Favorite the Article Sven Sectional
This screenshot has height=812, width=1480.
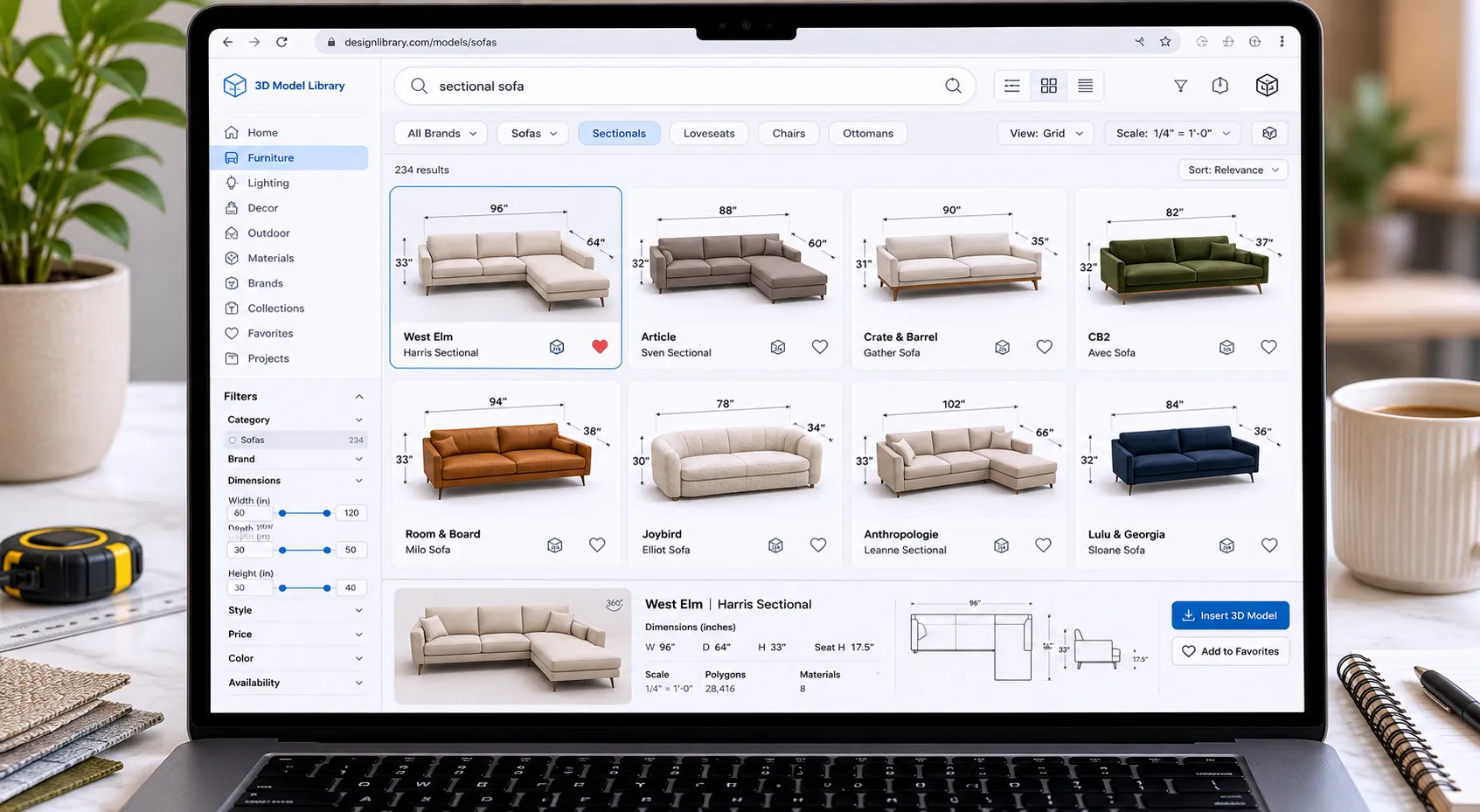point(820,346)
